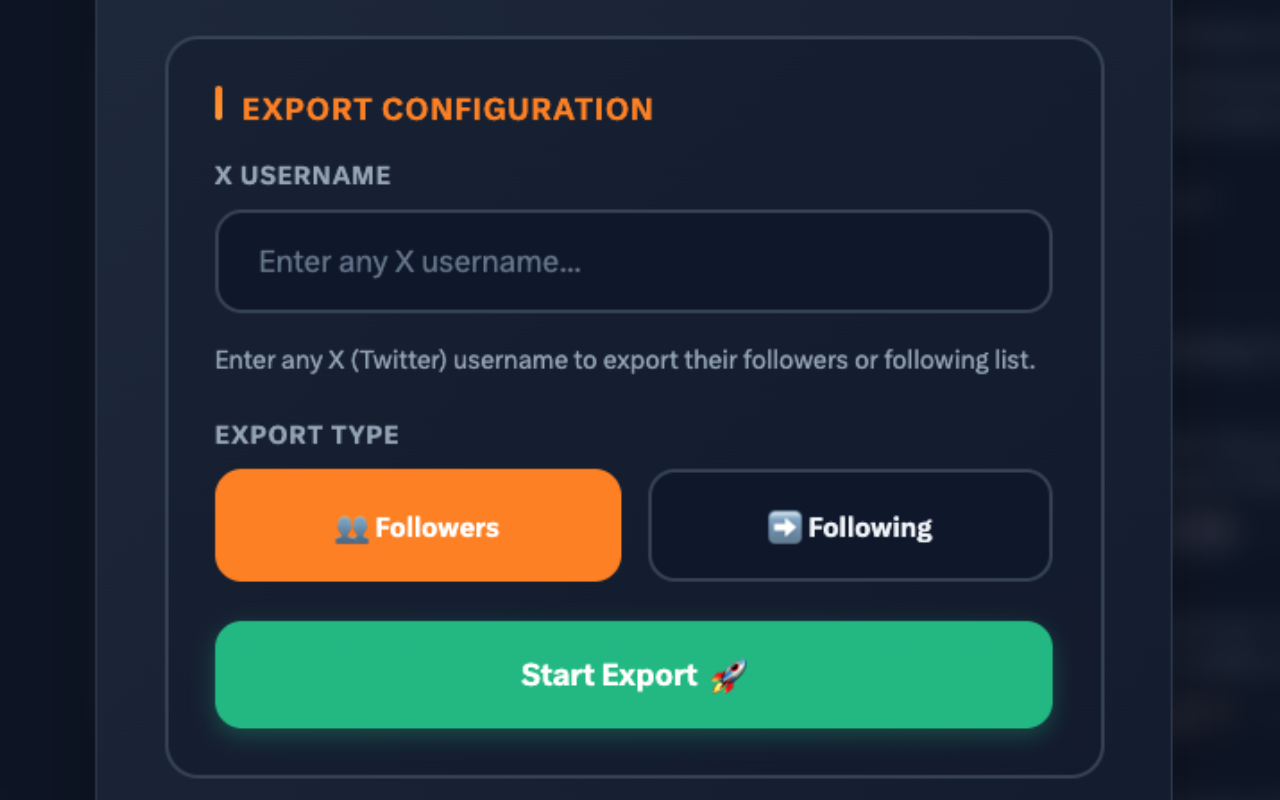
Task: Click the Followers button label text
Action: [x=438, y=526]
